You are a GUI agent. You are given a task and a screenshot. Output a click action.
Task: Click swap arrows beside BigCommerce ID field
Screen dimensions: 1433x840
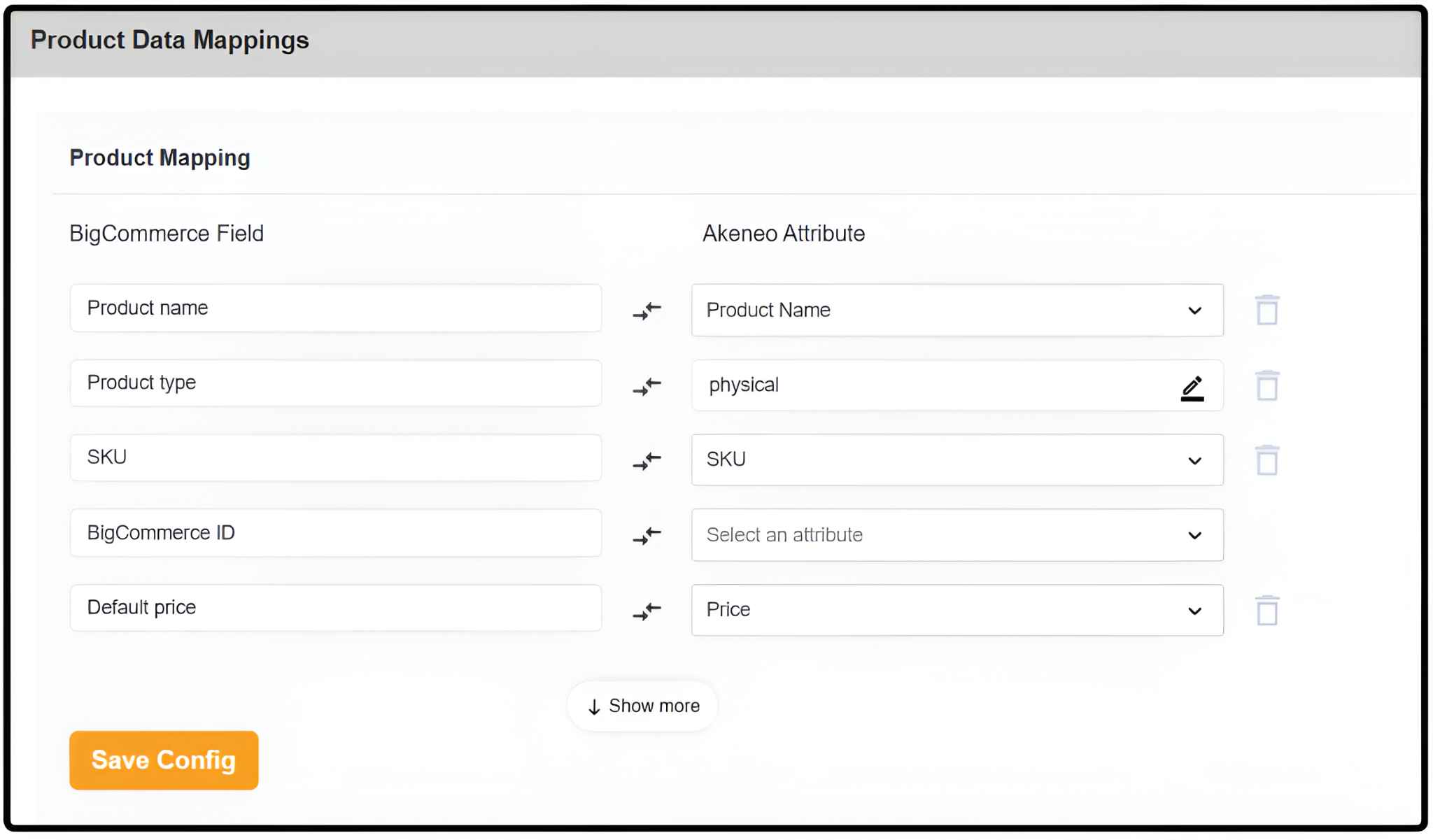(647, 536)
